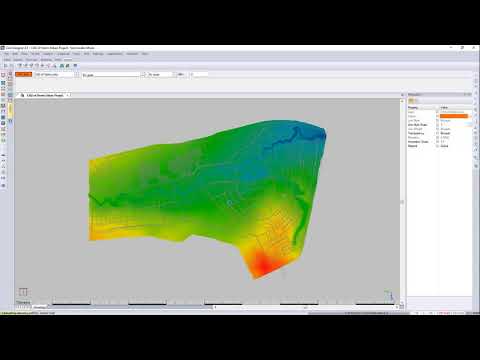Select the Material property row
480x360 pixels.
coord(439,146)
